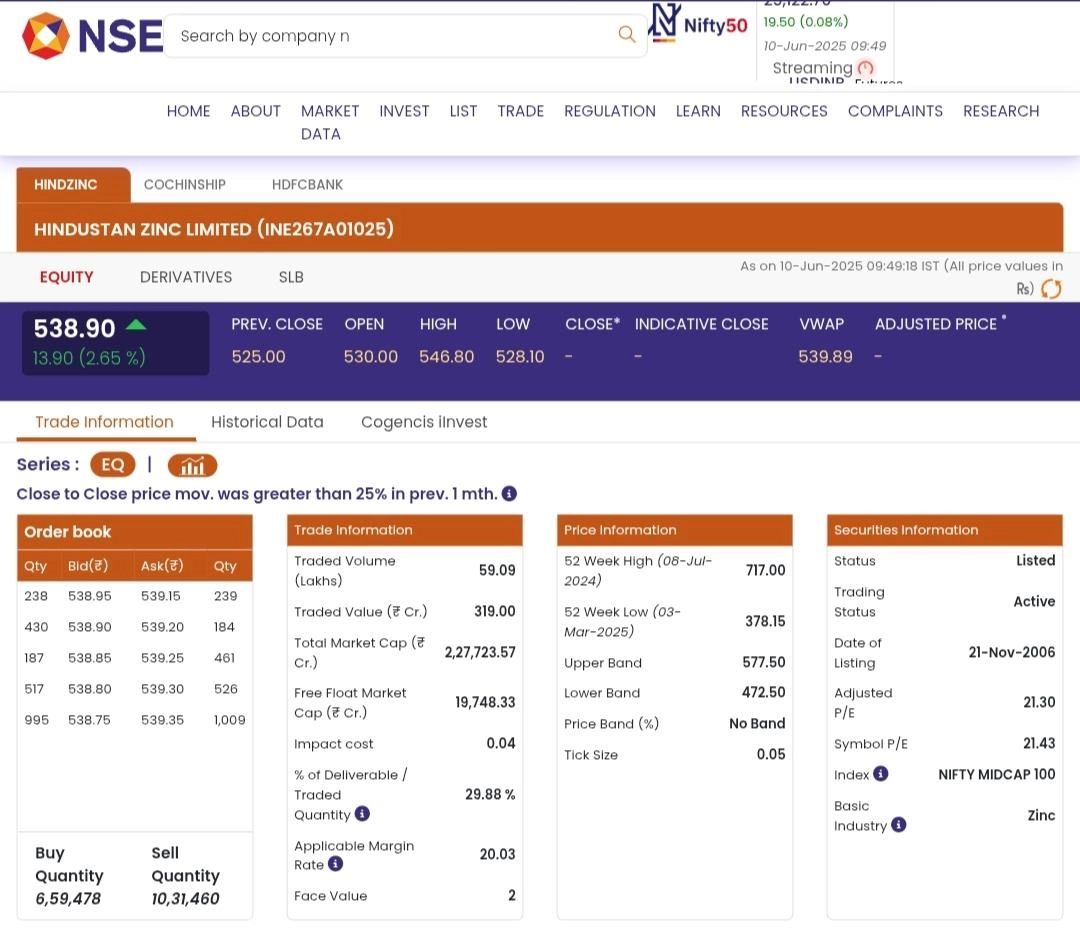Click info icon next to price movement notice

509,494
